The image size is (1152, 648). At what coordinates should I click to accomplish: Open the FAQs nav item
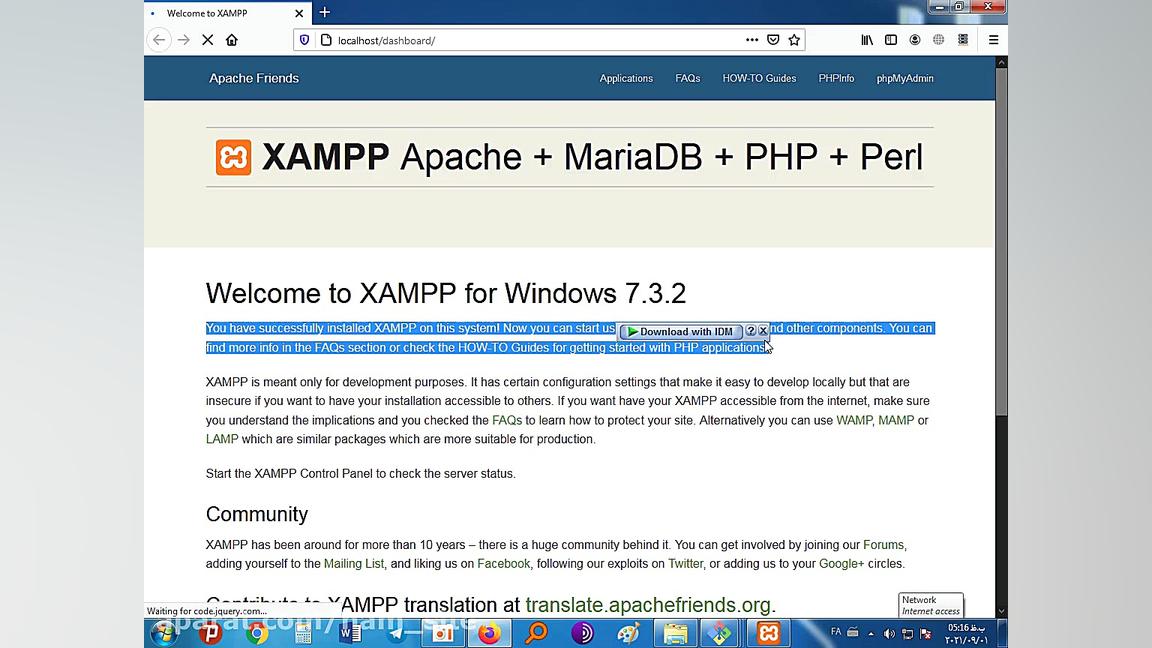tap(688, 78)
